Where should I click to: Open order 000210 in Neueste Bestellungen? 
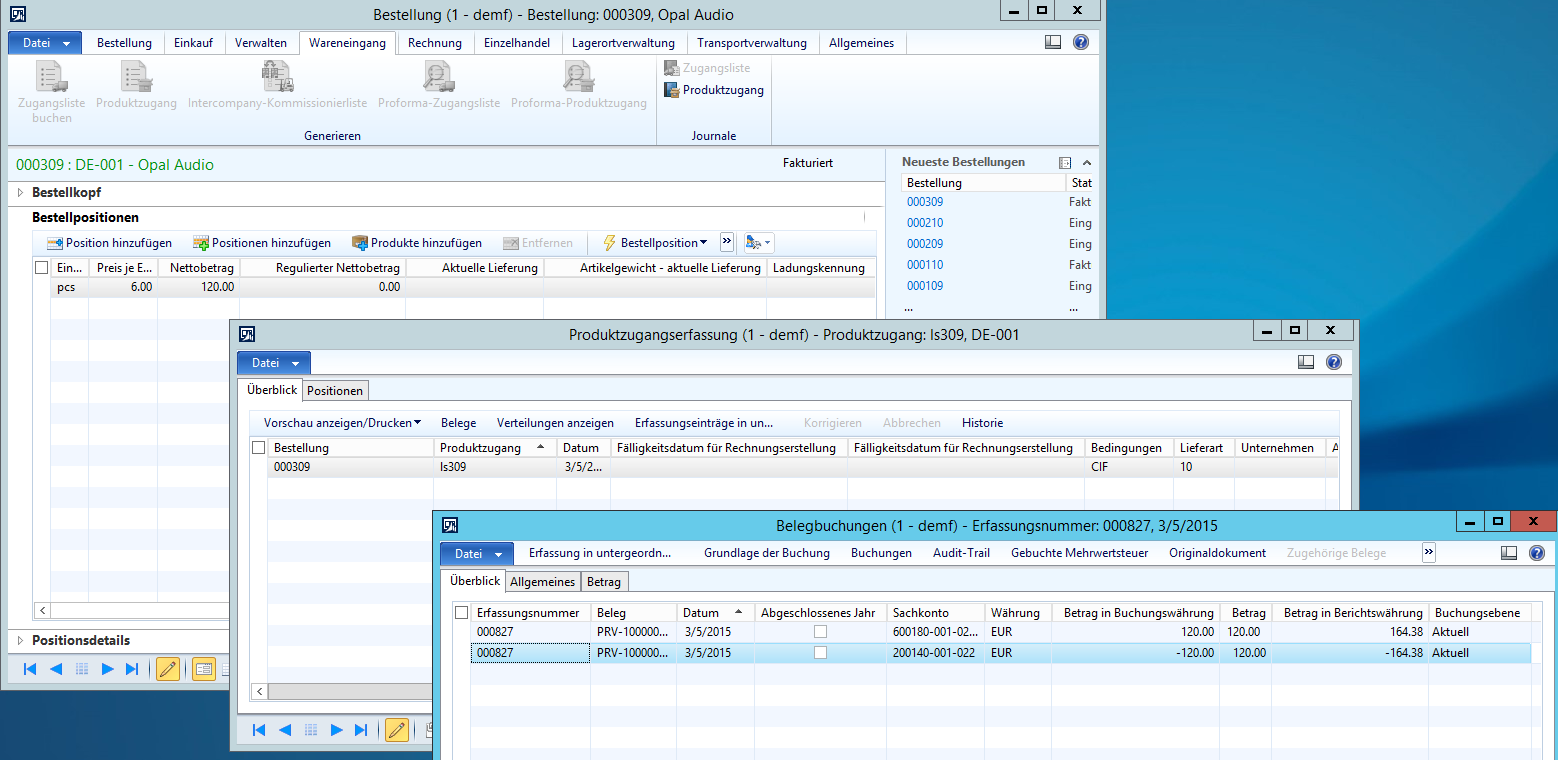925,223
